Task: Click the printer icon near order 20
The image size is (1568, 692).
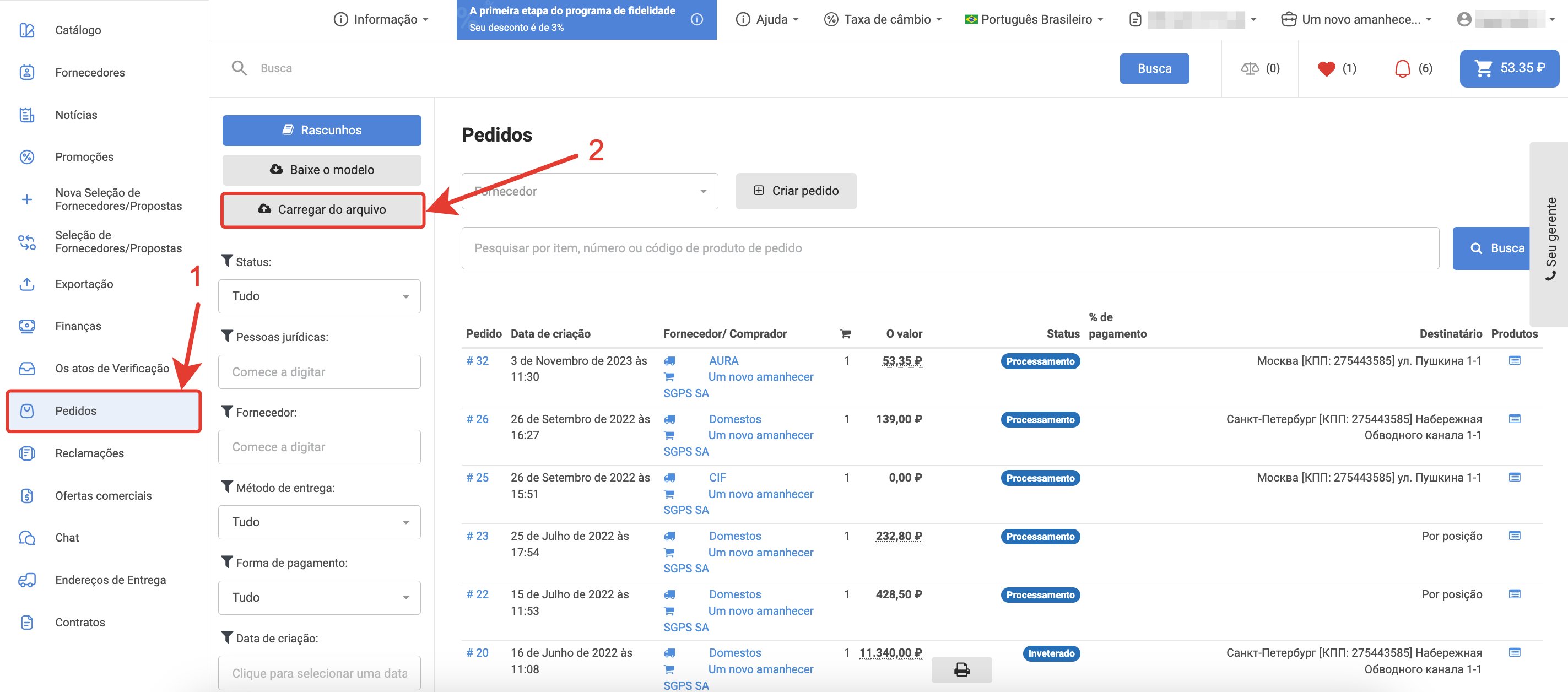Action: tap(961, 669)
